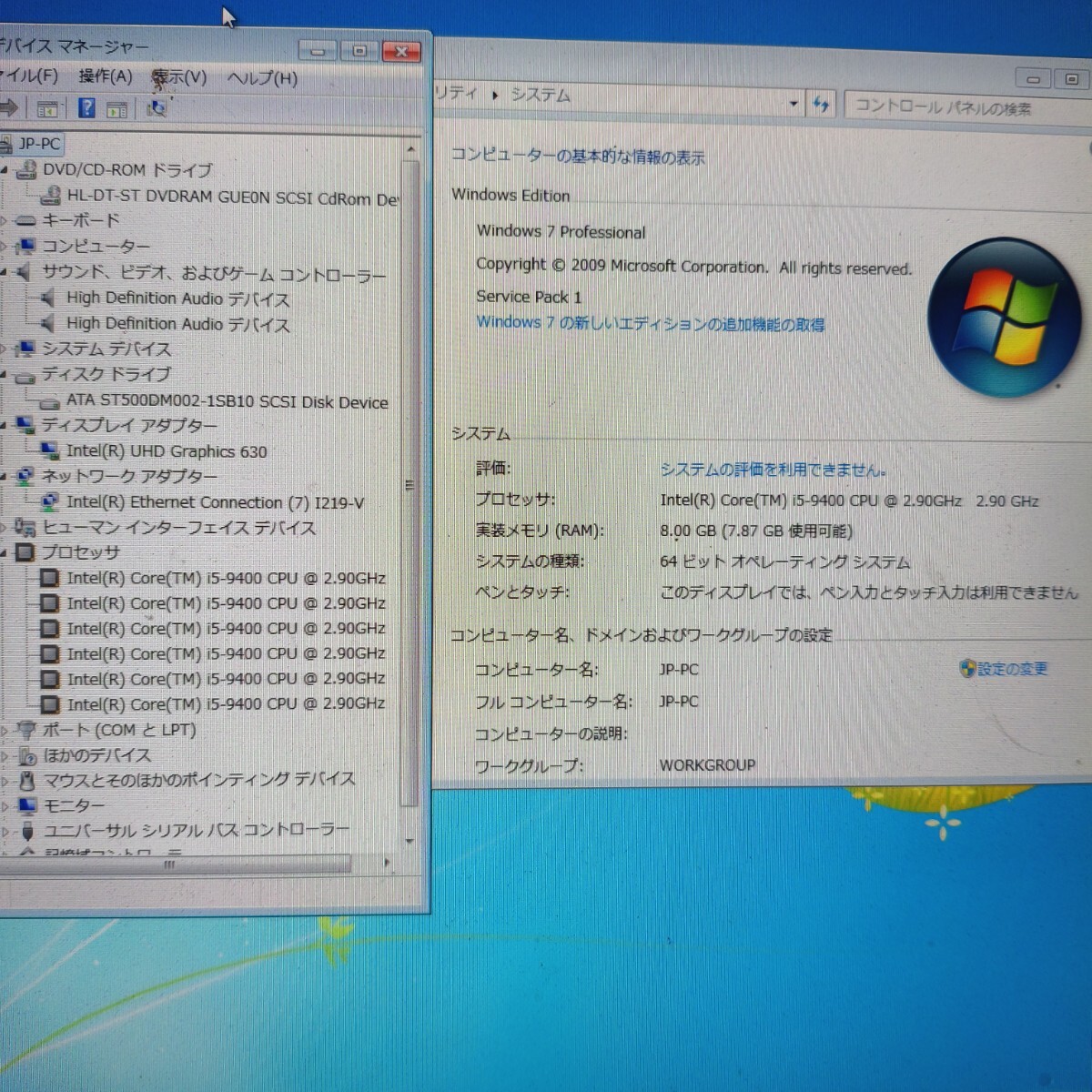Click the keyboard category icon
Viewport: 1092px width, 1092px height.
point(25,220)
